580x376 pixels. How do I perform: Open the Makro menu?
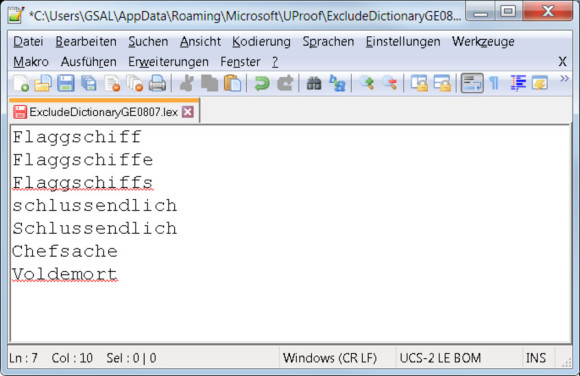point(31,62)
